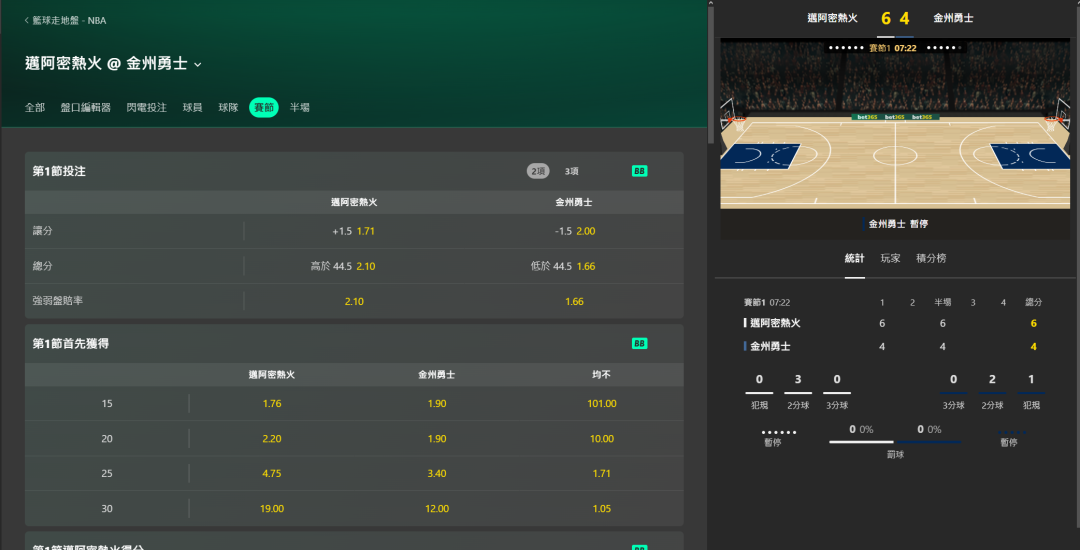The height and width of the screenshot is (550, 1080).
Task: Open the 積分榜 tab
Action: point(931,258)
